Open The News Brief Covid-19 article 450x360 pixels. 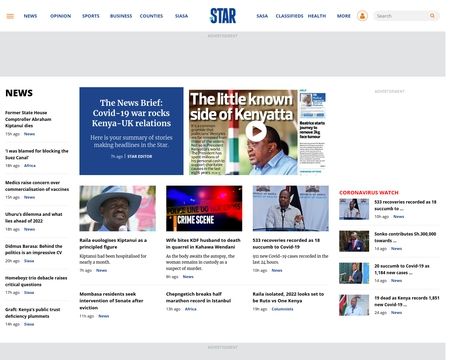click(x=131, y=113)
